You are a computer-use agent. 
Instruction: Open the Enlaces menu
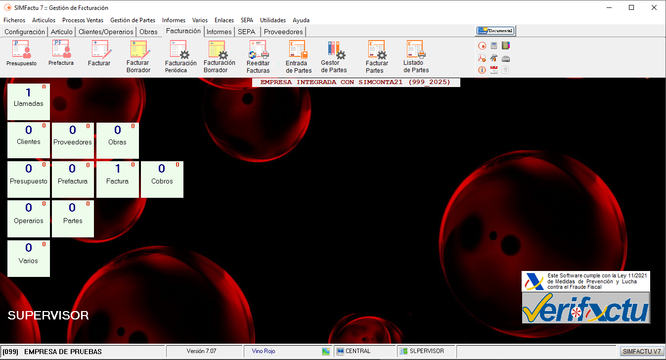click(224, 20)
